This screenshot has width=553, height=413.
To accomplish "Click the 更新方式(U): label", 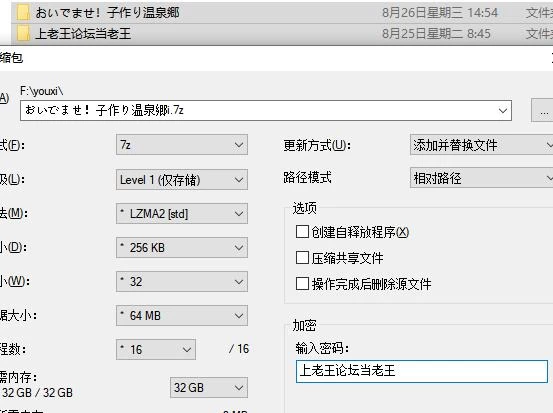I will pos(317,145).
